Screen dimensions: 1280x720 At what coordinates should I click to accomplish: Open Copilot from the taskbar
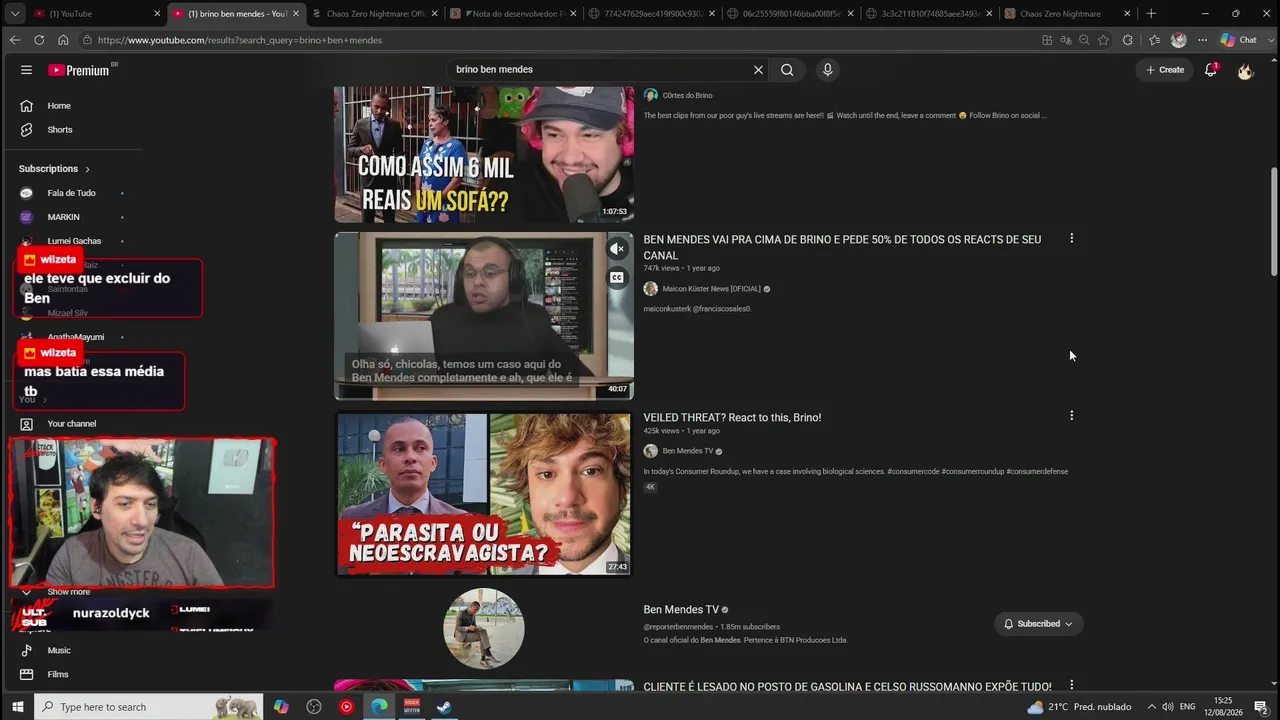(x=281, y=707)
